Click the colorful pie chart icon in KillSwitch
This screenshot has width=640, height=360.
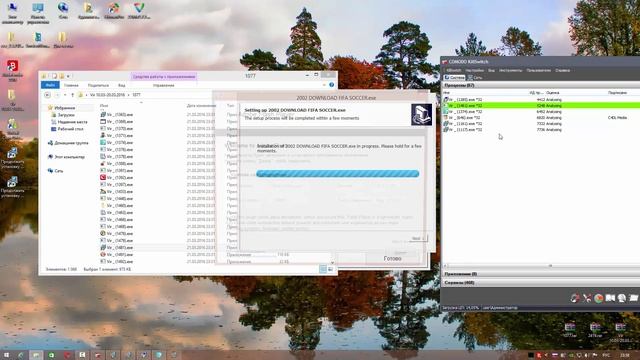[x=599, y=298]
